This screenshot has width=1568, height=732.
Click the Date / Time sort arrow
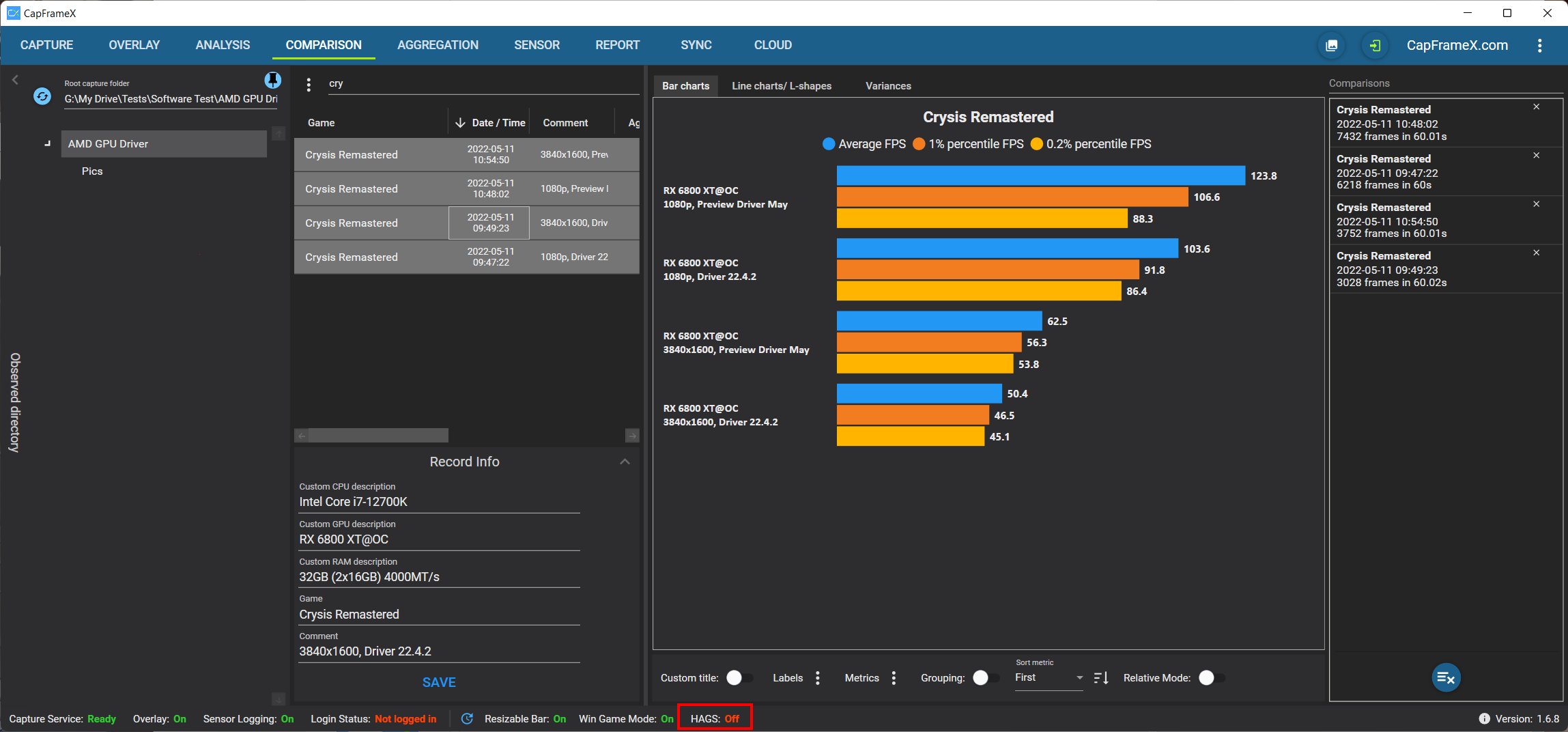pyautogui.click(x=460, y=123)
